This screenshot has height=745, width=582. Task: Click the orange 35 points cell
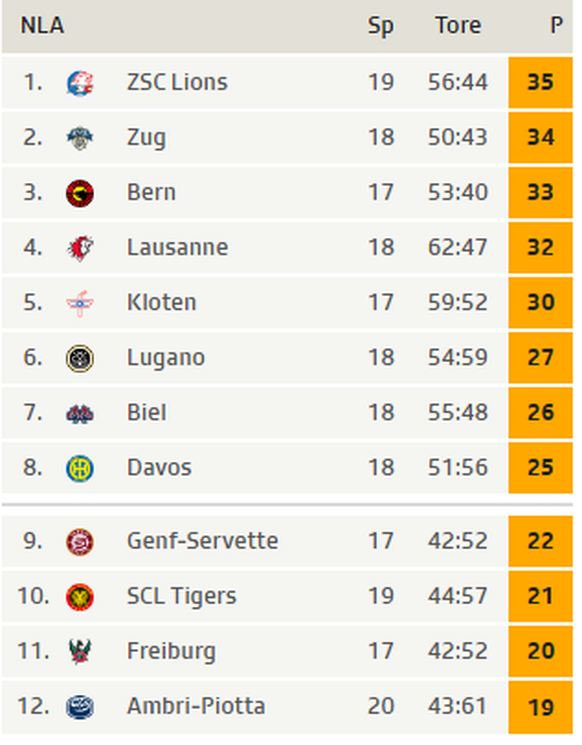(x=540, y=83)
